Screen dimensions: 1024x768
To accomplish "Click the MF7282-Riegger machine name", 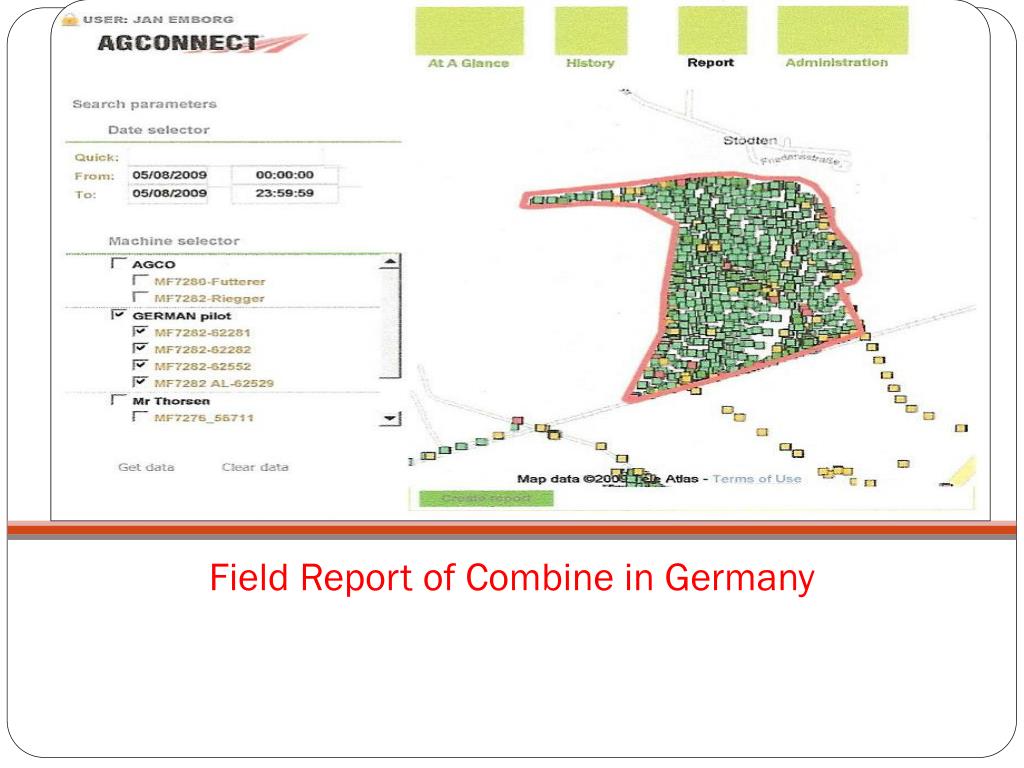I will [x=210, y=298].
